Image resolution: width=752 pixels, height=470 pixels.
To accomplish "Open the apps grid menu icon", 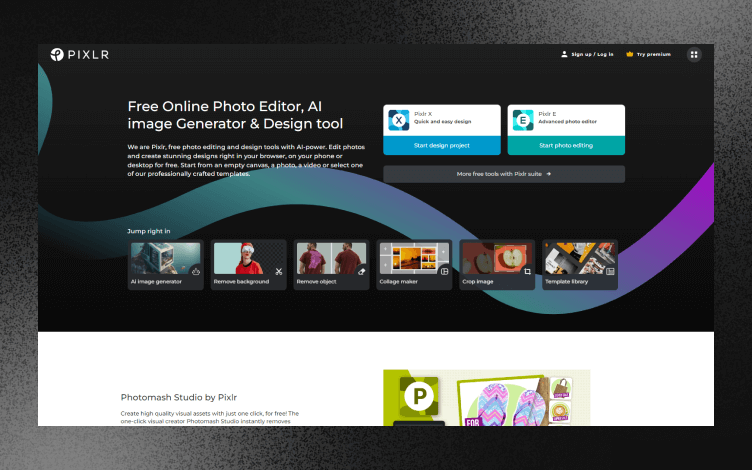I will [693, 55].
